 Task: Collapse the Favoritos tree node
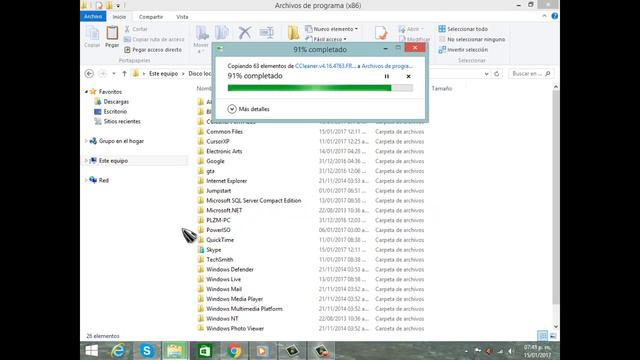[86, 92]
